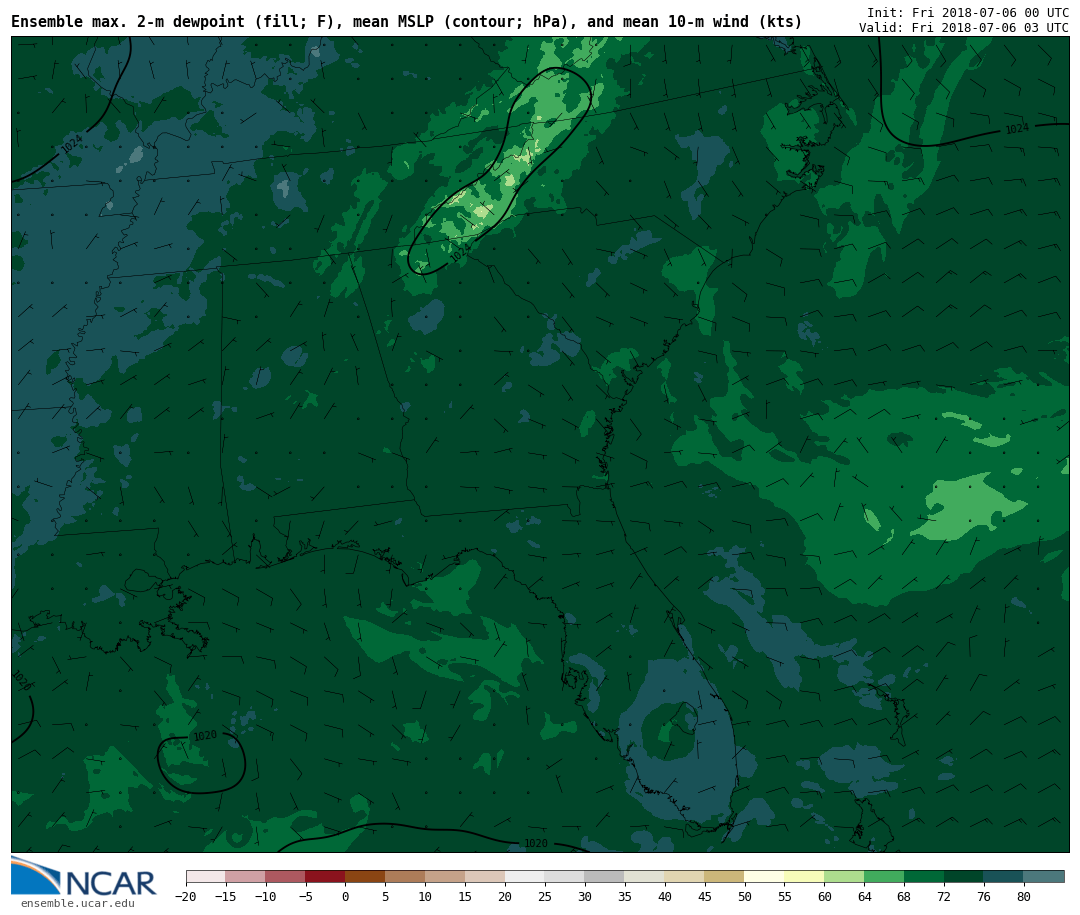Click the -20 colorbar tick label
1080x915 pixels.
(186, 896)
